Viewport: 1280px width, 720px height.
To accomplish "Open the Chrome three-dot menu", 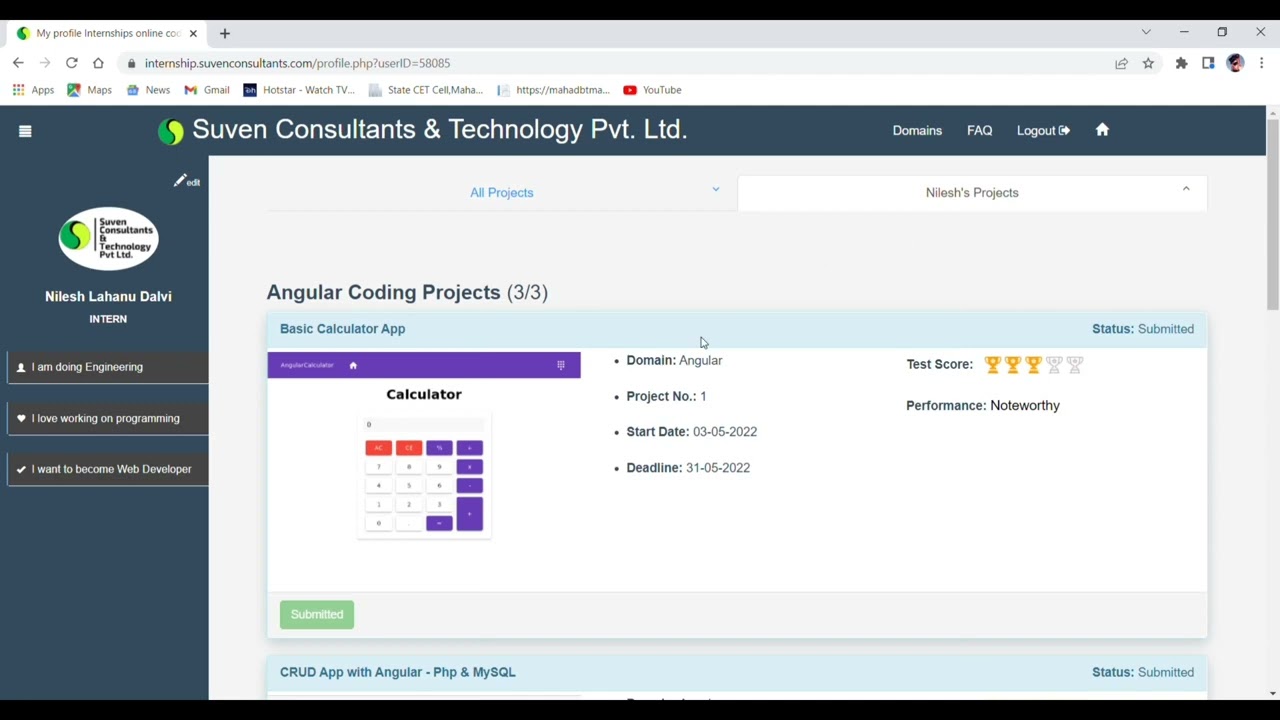I will coord(1262,63).
